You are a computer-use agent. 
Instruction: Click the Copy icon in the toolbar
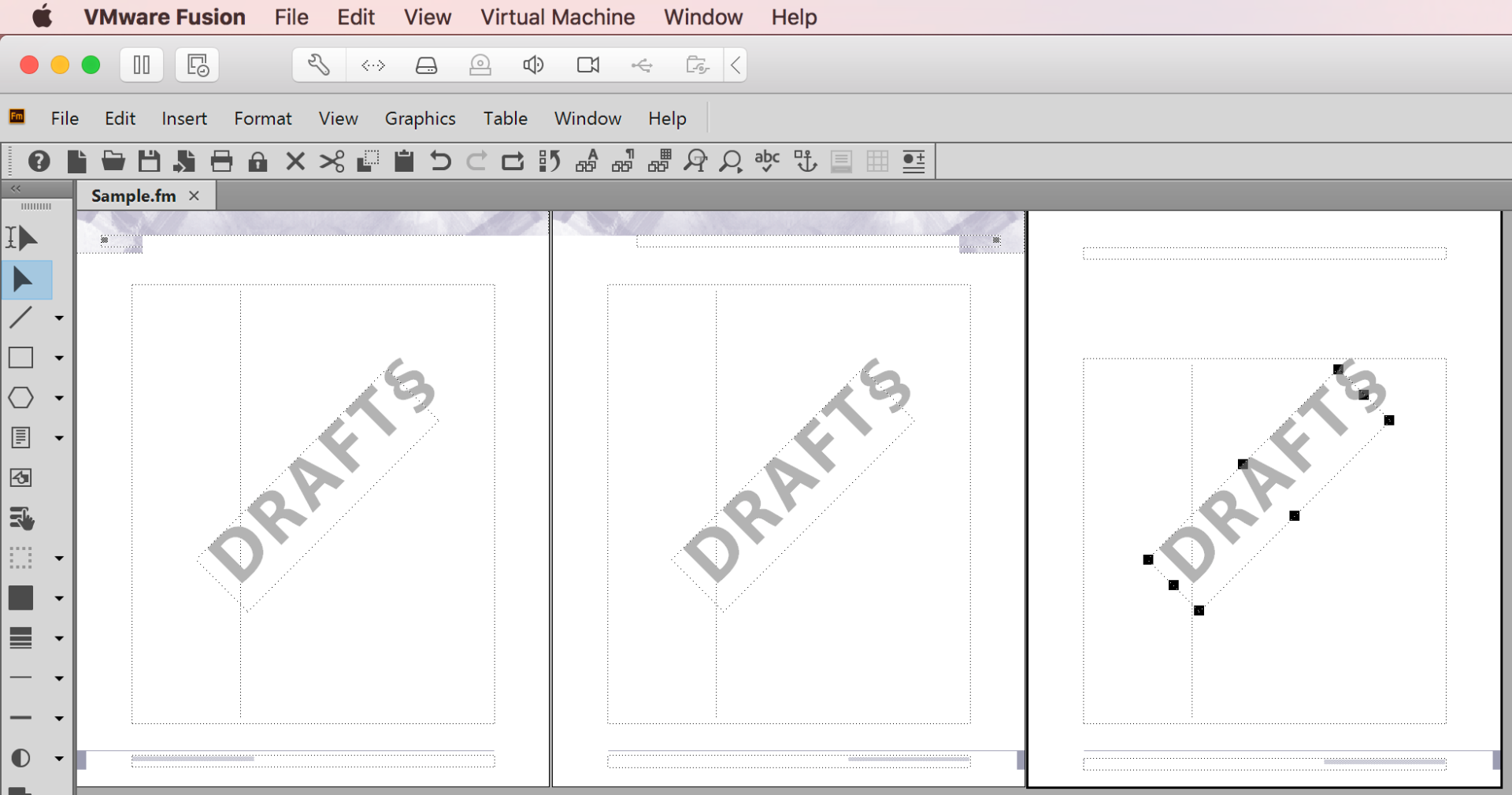pyautogui.click(x=368, y=162)
